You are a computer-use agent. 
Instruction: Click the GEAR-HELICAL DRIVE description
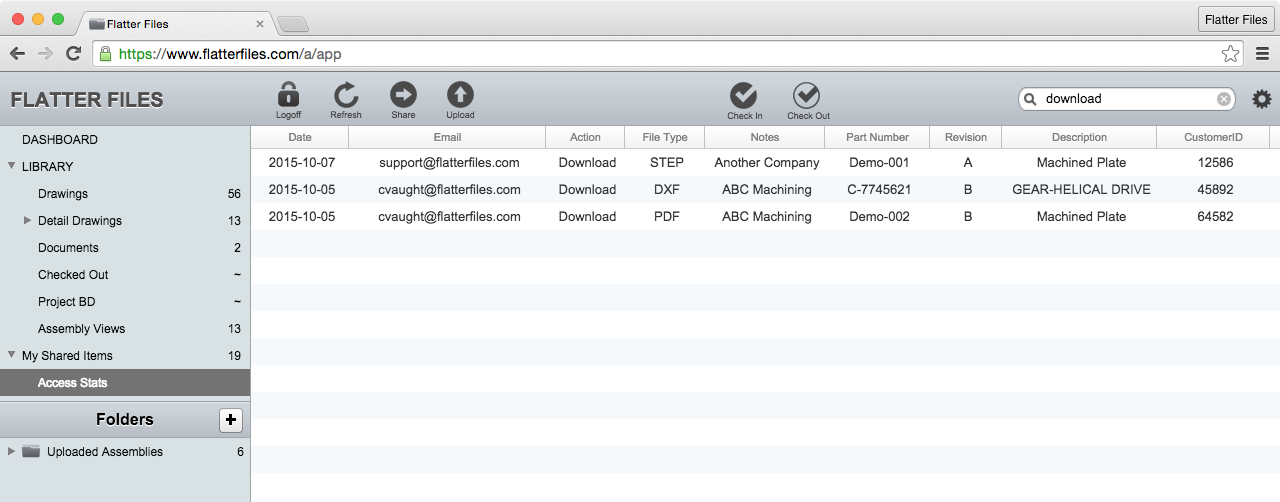pos(1081,189)
